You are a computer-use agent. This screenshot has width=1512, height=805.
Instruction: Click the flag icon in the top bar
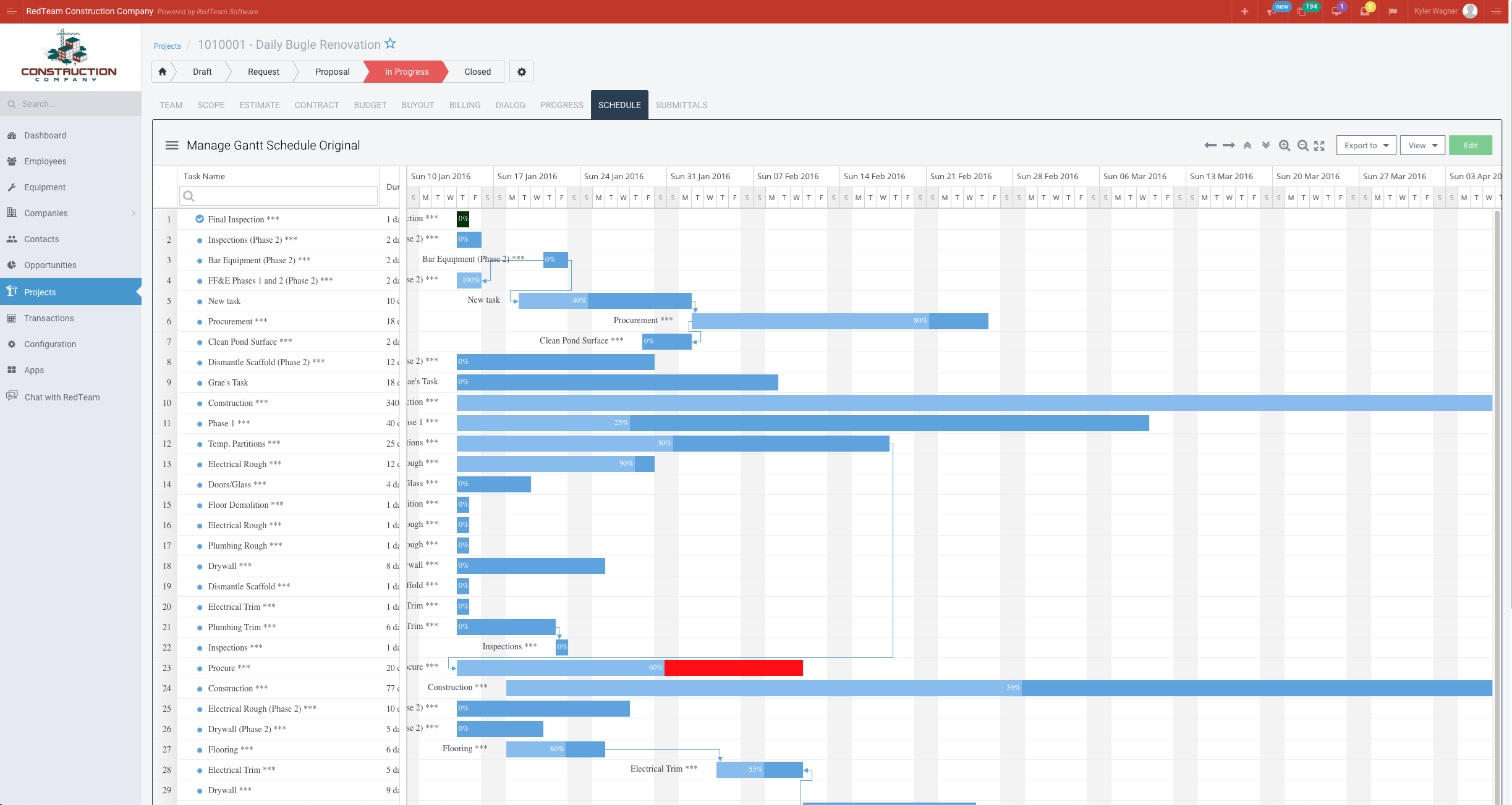1392,11
